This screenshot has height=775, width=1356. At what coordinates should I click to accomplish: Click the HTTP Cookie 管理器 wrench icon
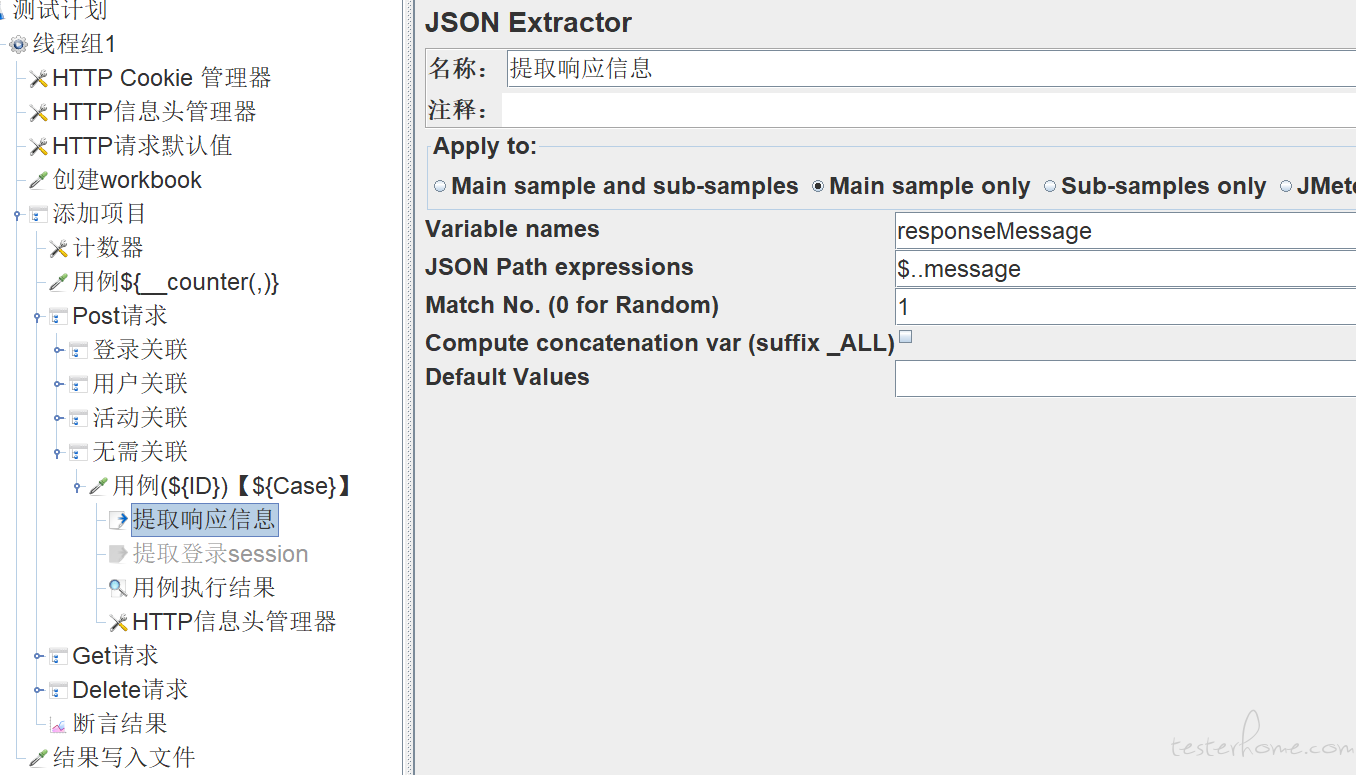(39, 79)
